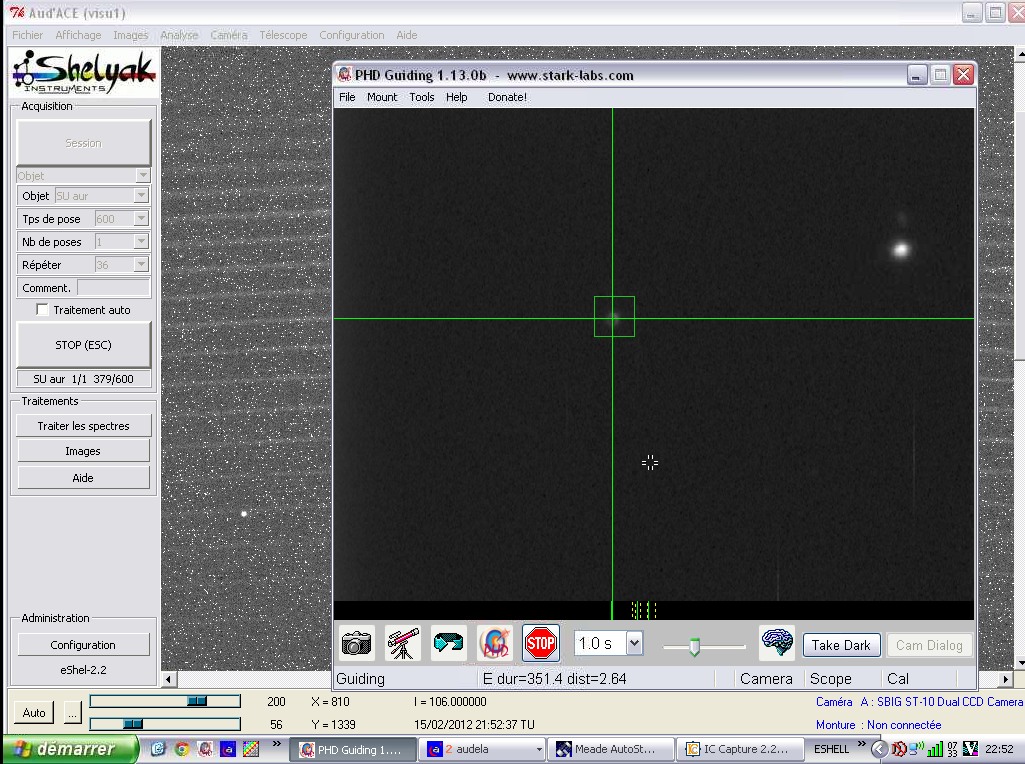
Task: Click the telescope connect icon
Action: tap(403, 643)
